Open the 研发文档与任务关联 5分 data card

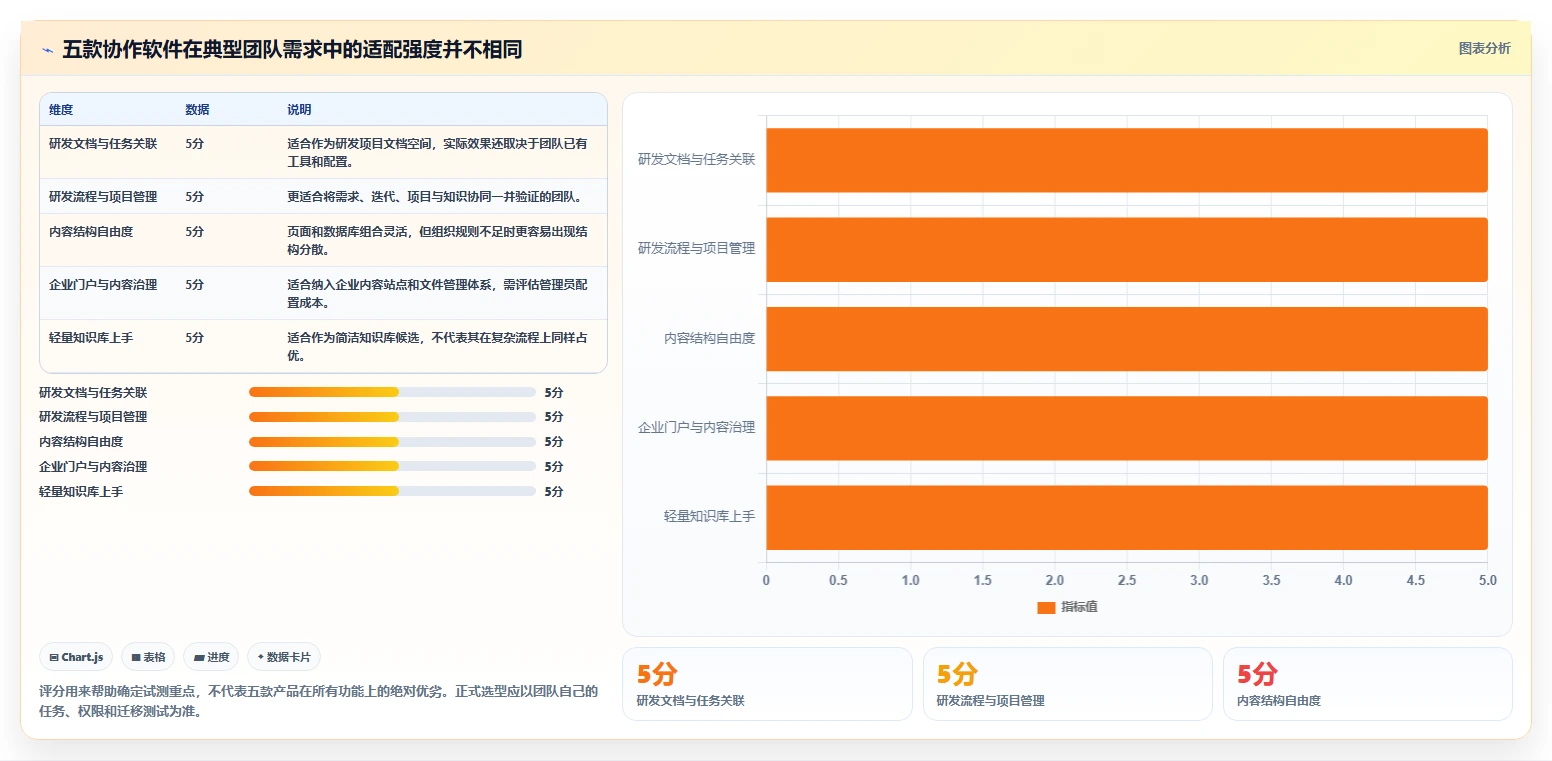pyautogui.click(x=767, y=684)
